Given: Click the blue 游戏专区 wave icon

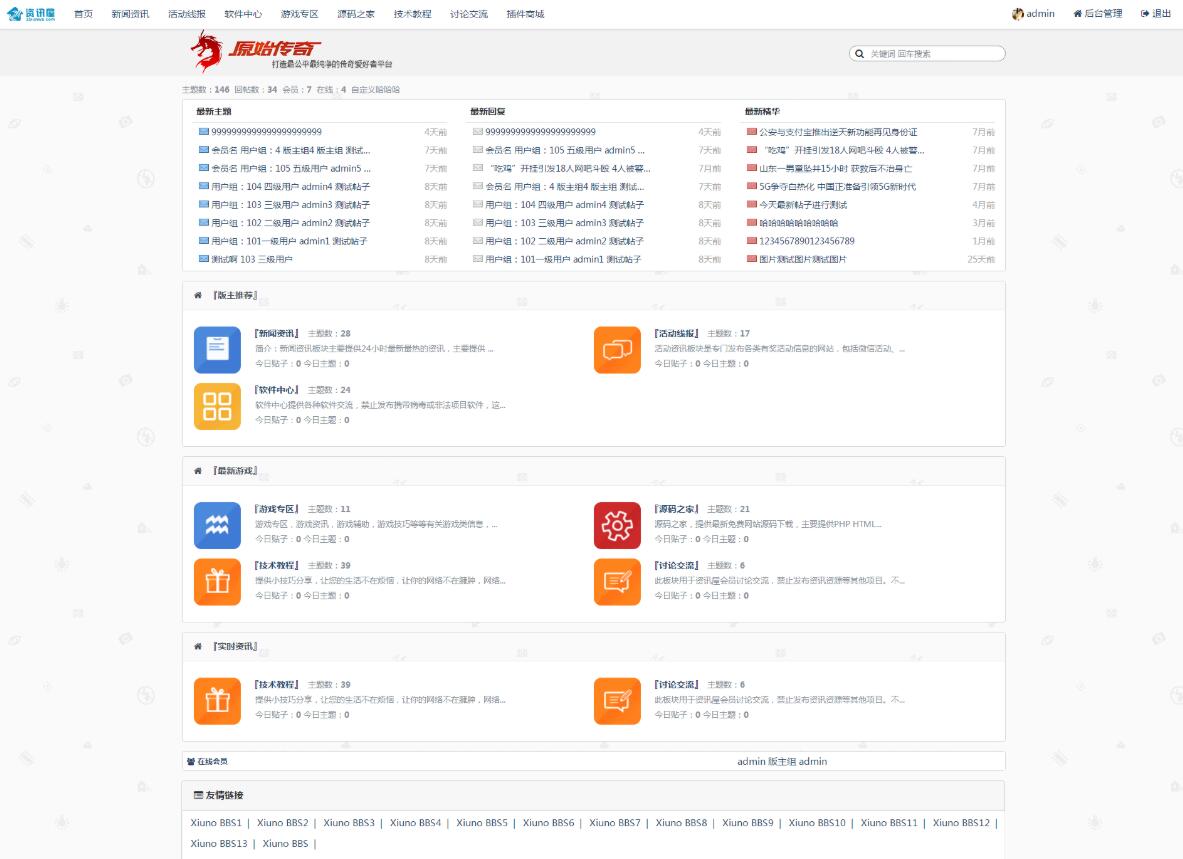Looking at the screenshot, I should [x=217, y=525].
